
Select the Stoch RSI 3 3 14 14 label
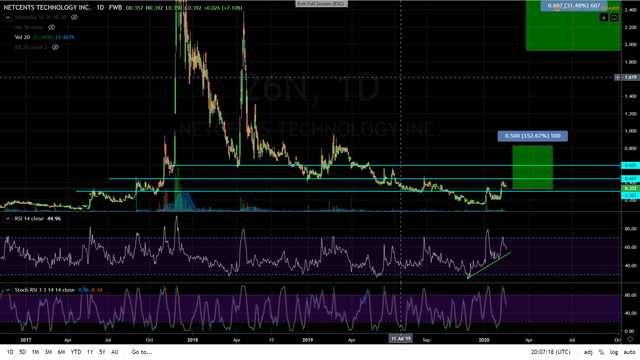click(x=44, y=290)
